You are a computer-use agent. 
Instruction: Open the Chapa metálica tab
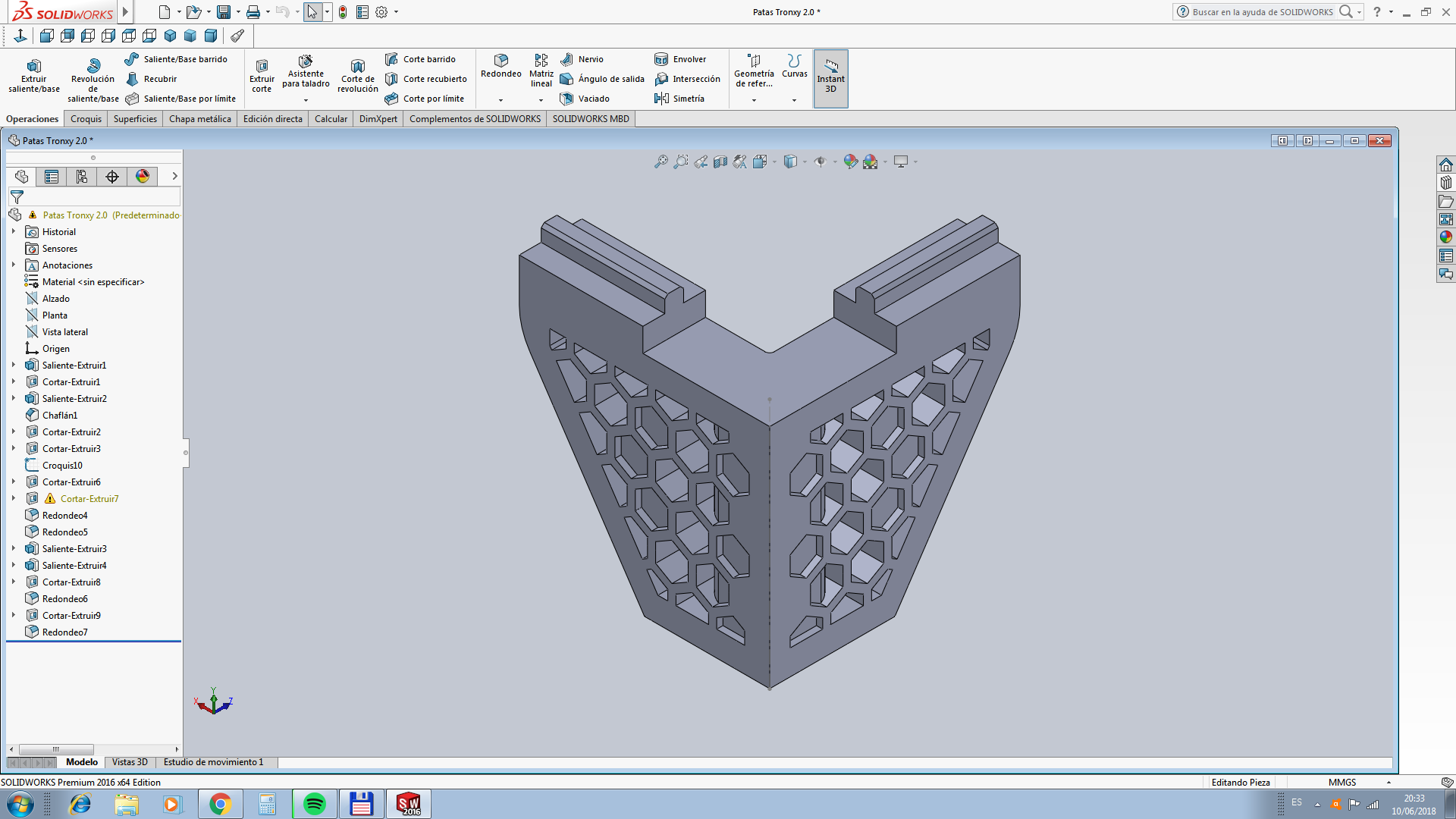[x=200, y=119]
